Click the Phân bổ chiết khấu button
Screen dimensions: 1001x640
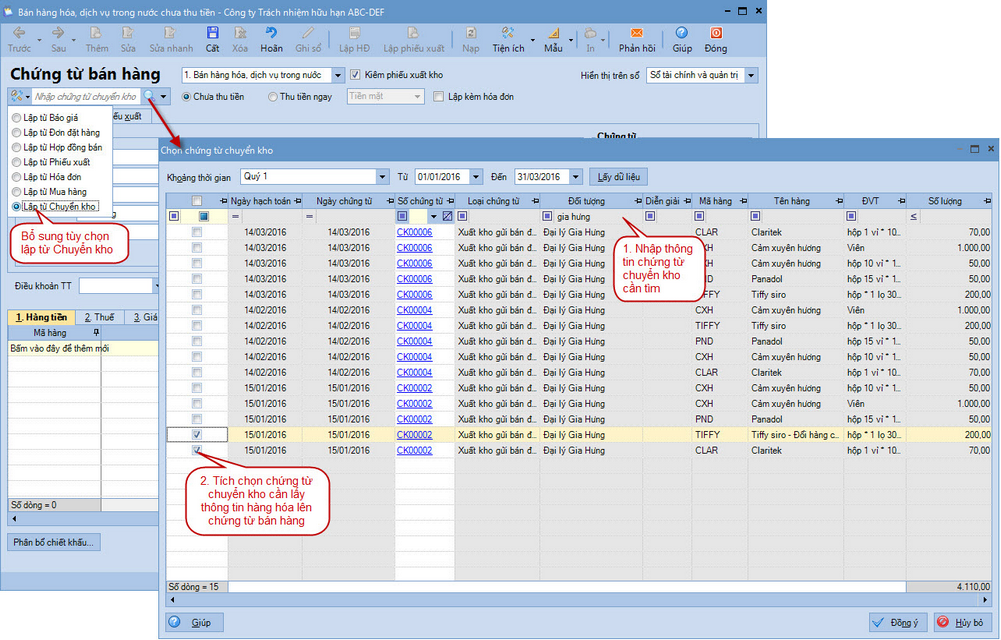coord(54,542)
